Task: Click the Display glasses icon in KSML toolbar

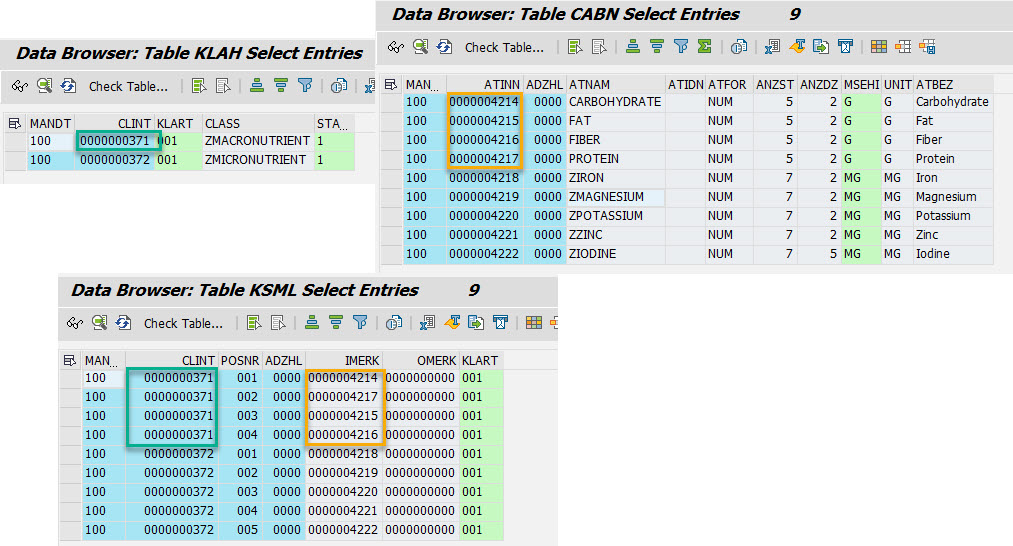Action: (74, 323)
